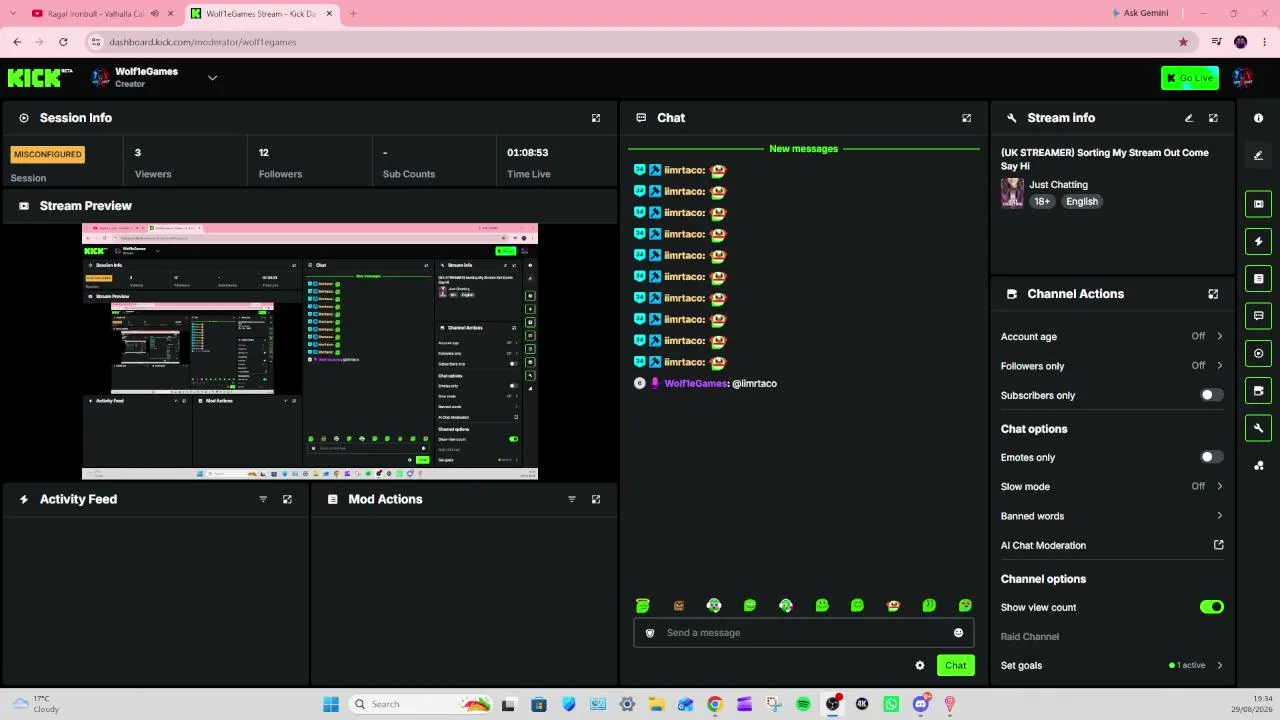Click the browser address bar URL
This screenshot has width=1280, height=720.
click(x=203, y=42)
